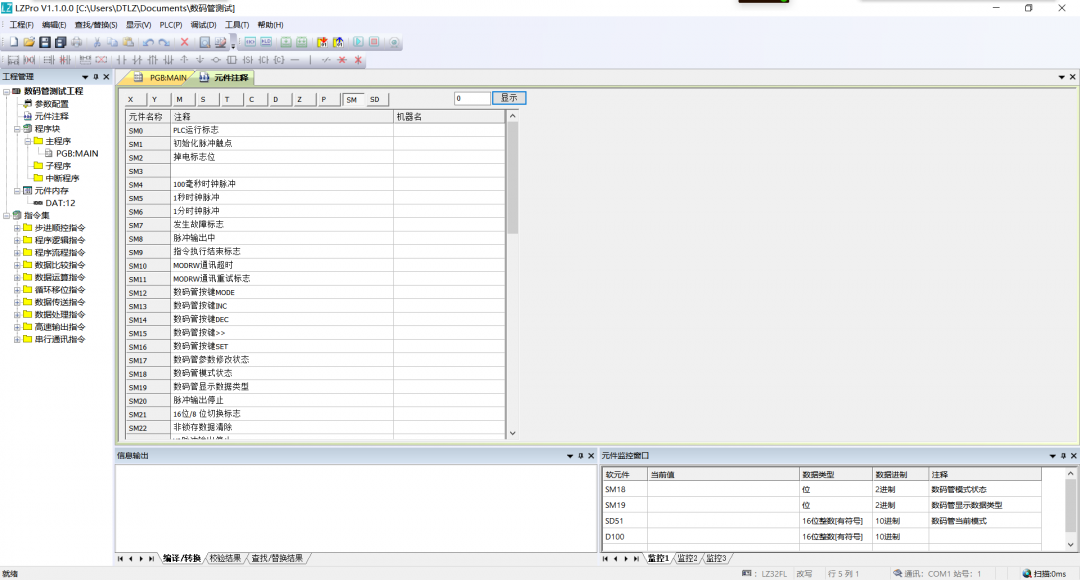The height and width of the screenshot is (580, 1080).
Task: Click the red X delete icon
Action: coord(184,42)
